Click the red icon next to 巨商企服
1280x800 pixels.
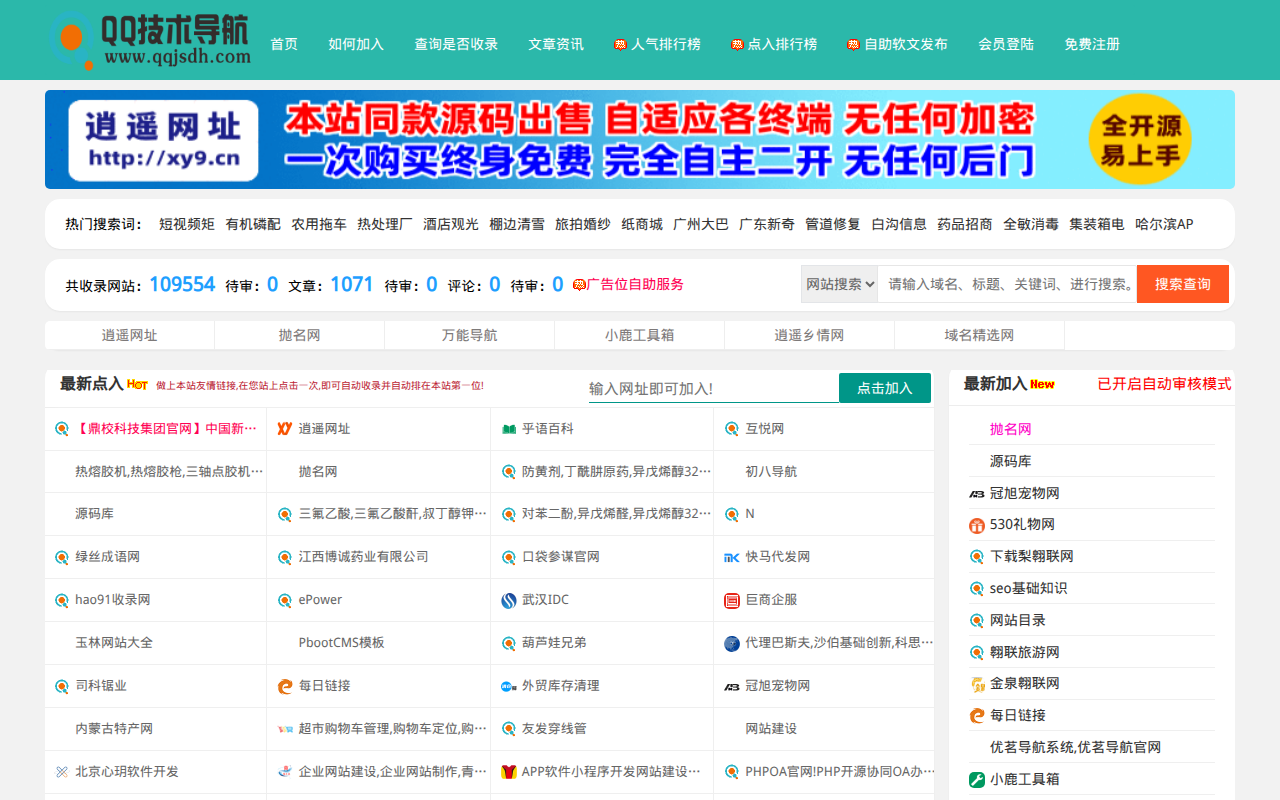pos(729,600)
